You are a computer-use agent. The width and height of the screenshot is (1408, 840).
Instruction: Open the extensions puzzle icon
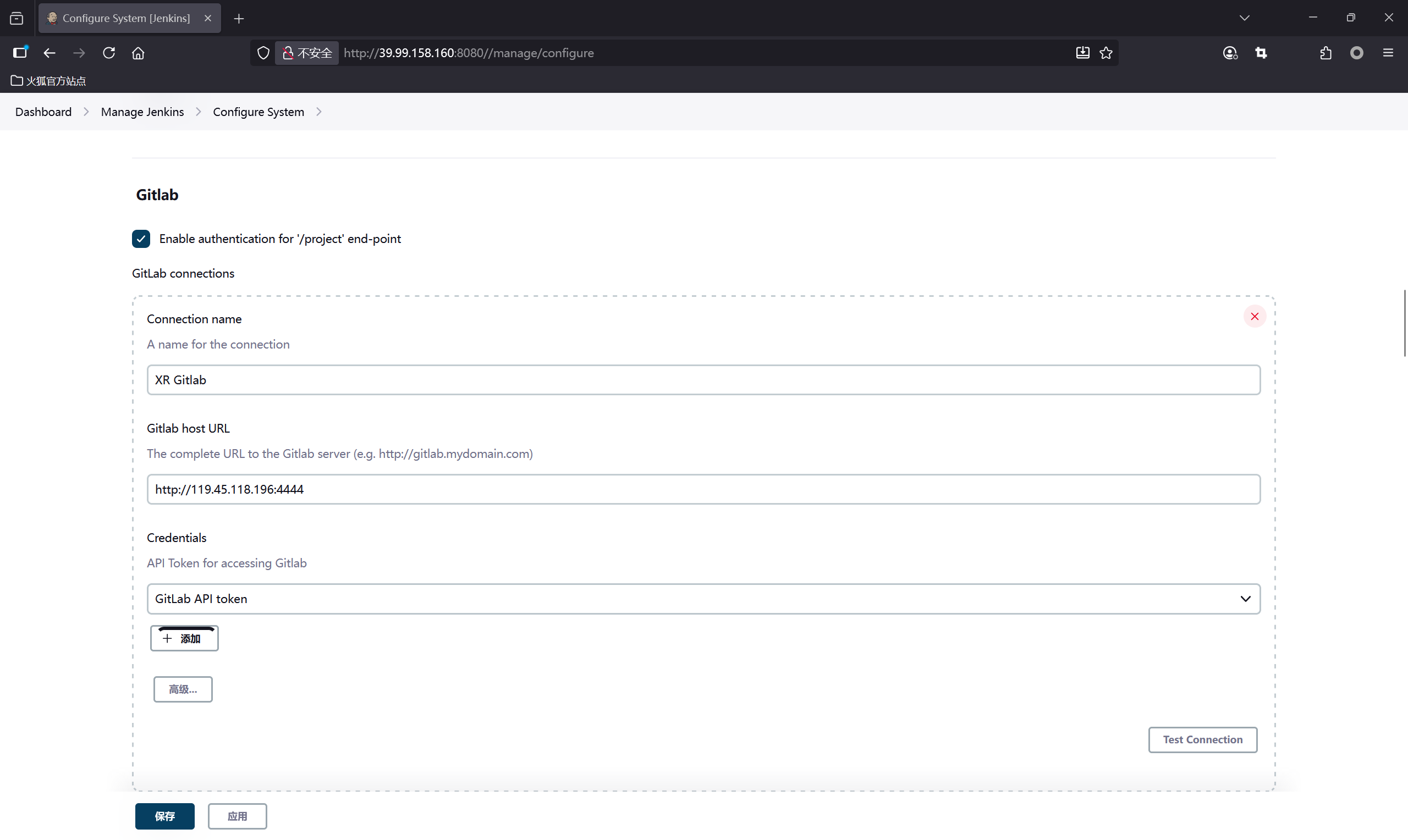click(x=1325, y=53)
